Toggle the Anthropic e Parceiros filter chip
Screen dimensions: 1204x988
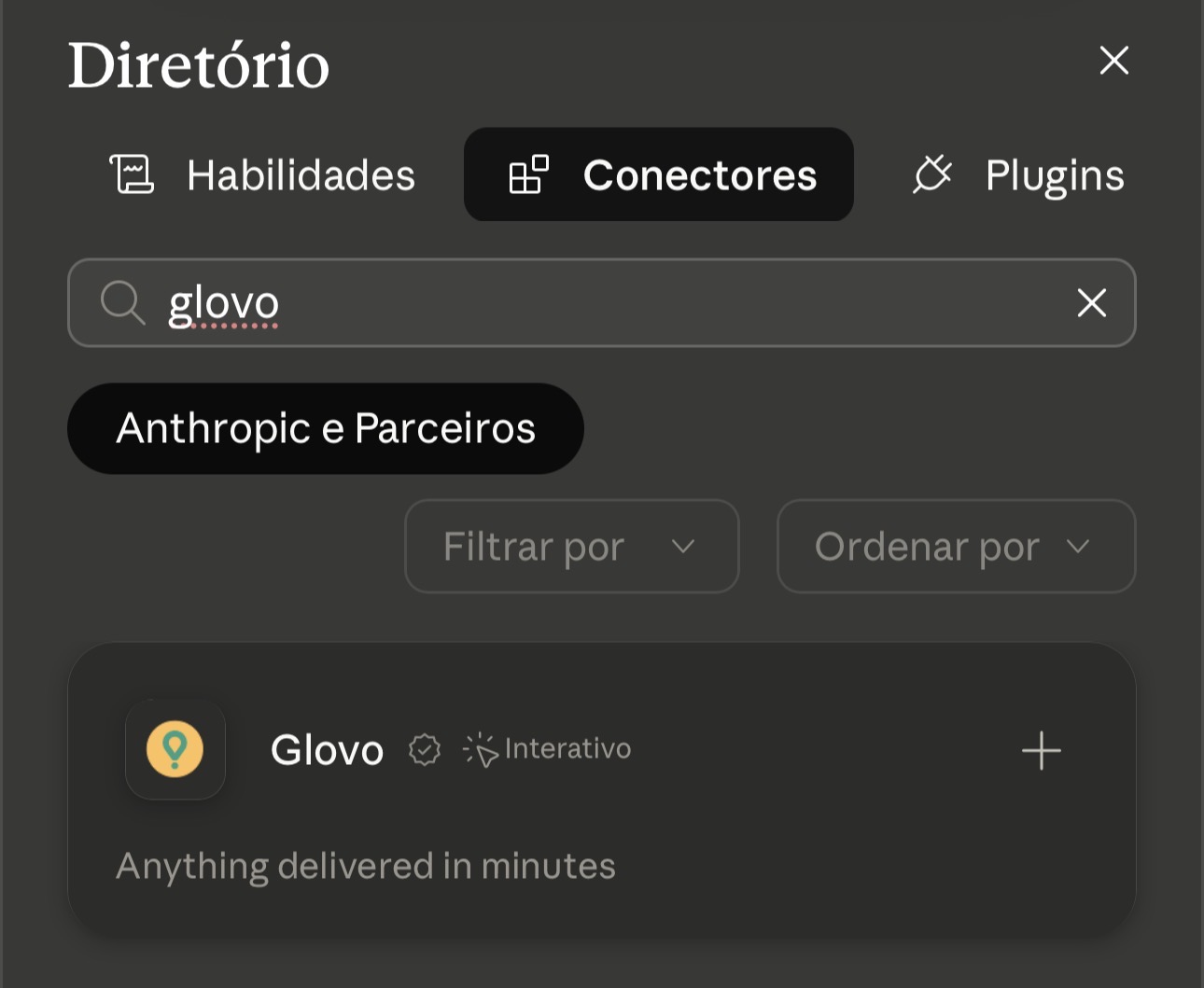326,428
